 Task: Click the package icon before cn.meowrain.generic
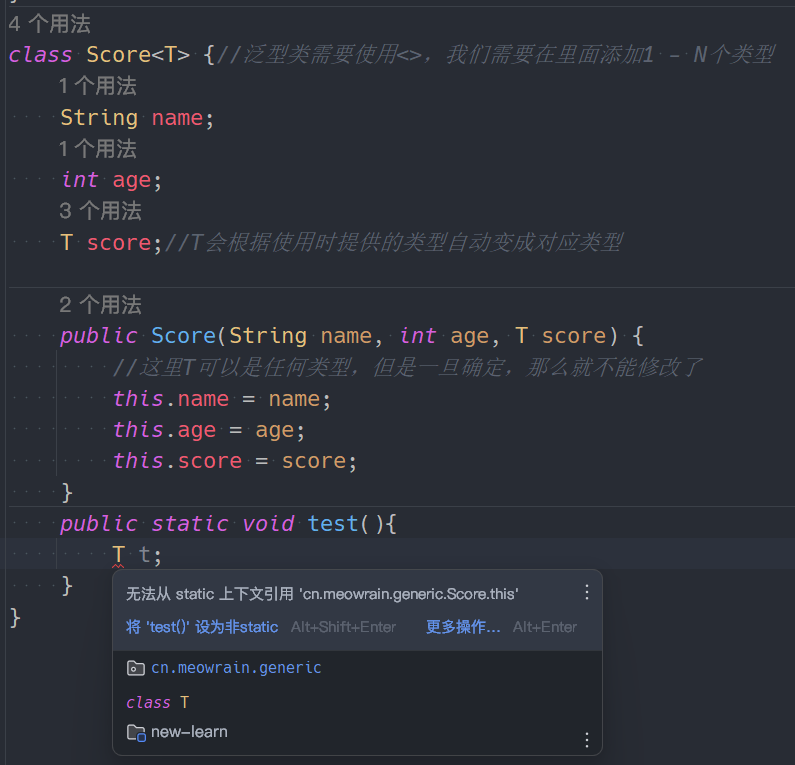point(136,668)
